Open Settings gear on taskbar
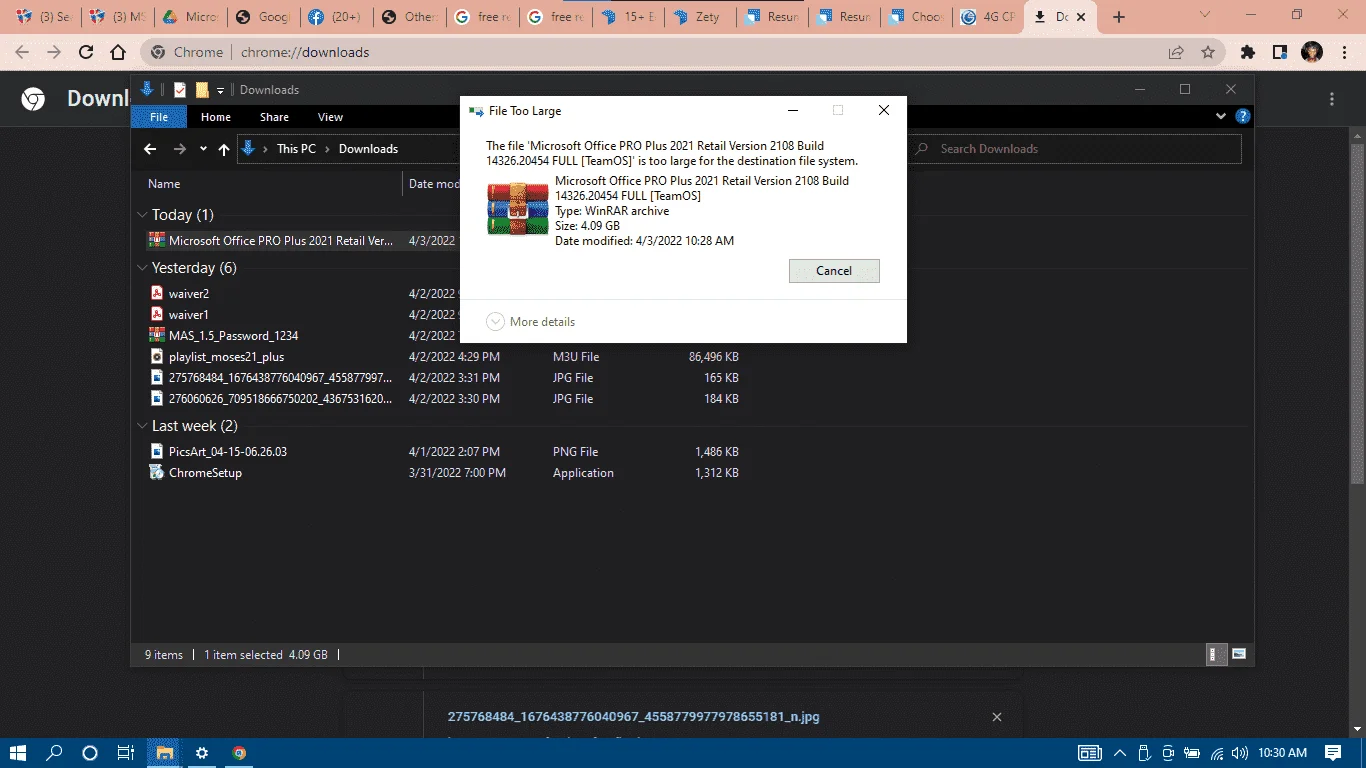Viewport: 1366px width, 768px height. tap(201, 753)
